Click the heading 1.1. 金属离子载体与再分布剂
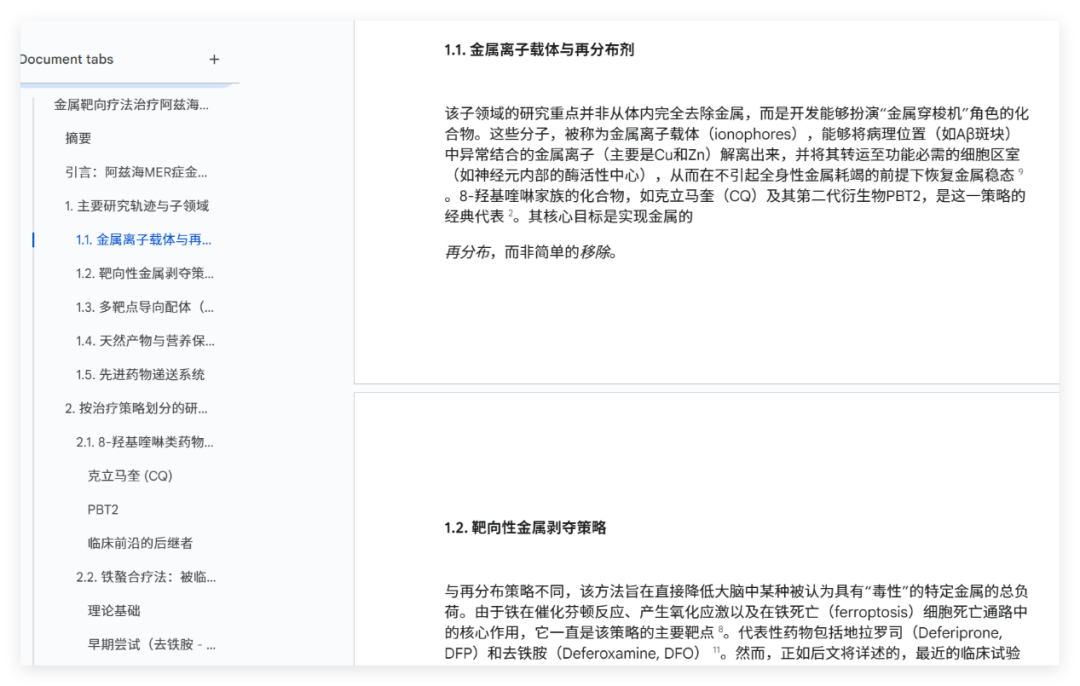 pyautogui.click(x=539, y=50)
